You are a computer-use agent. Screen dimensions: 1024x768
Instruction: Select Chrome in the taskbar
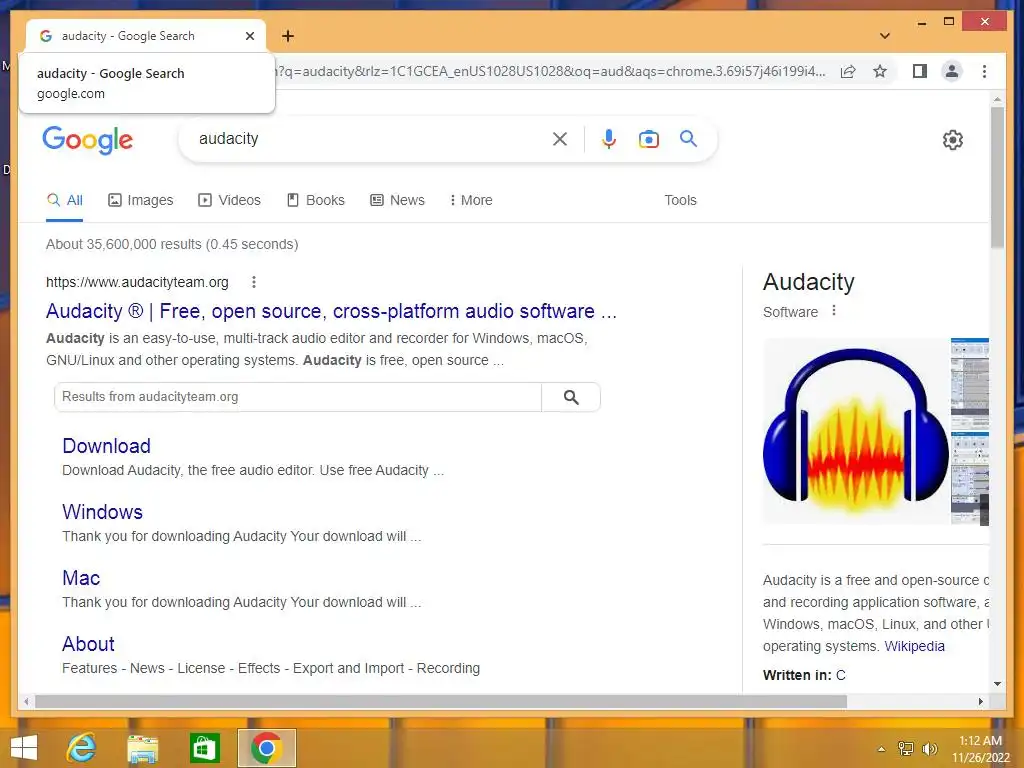click(x=266, y=748)
